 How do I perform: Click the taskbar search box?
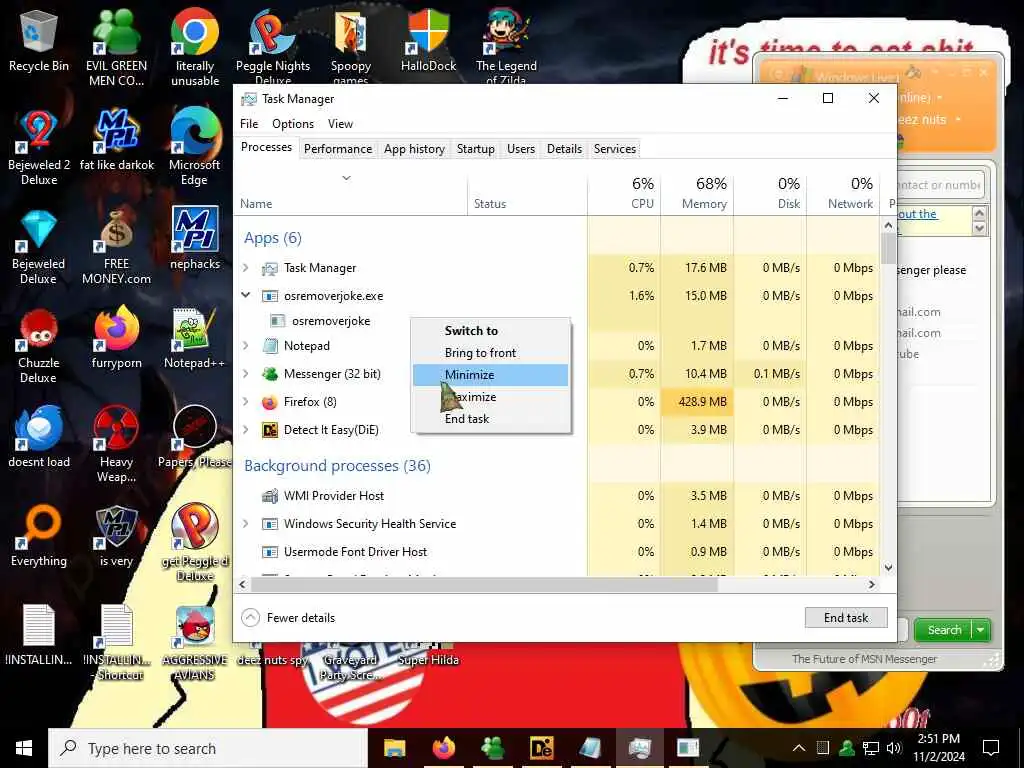pyautogui.click(x=208, y=748)
